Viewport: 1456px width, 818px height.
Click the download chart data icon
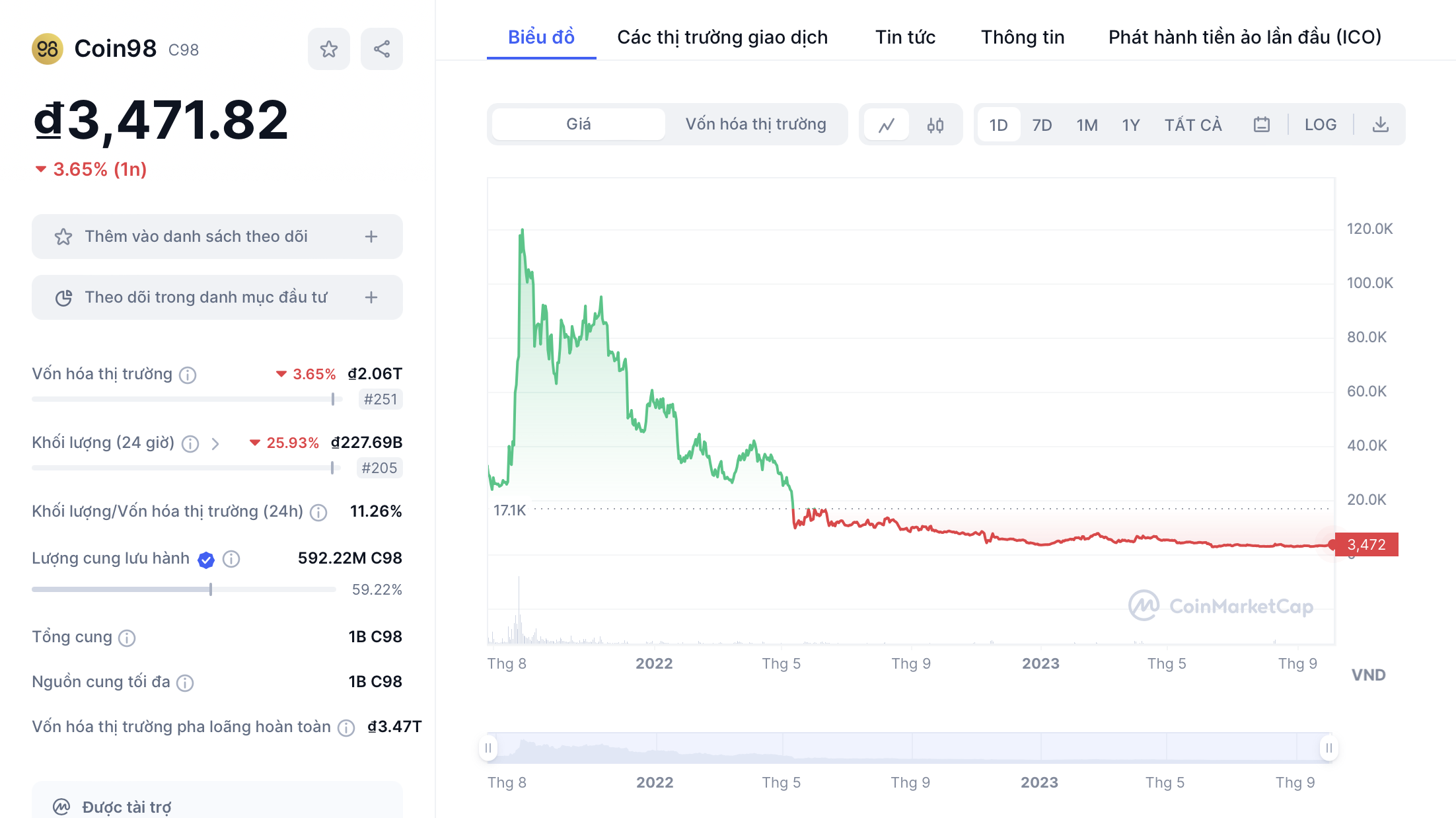point(1380,125)
